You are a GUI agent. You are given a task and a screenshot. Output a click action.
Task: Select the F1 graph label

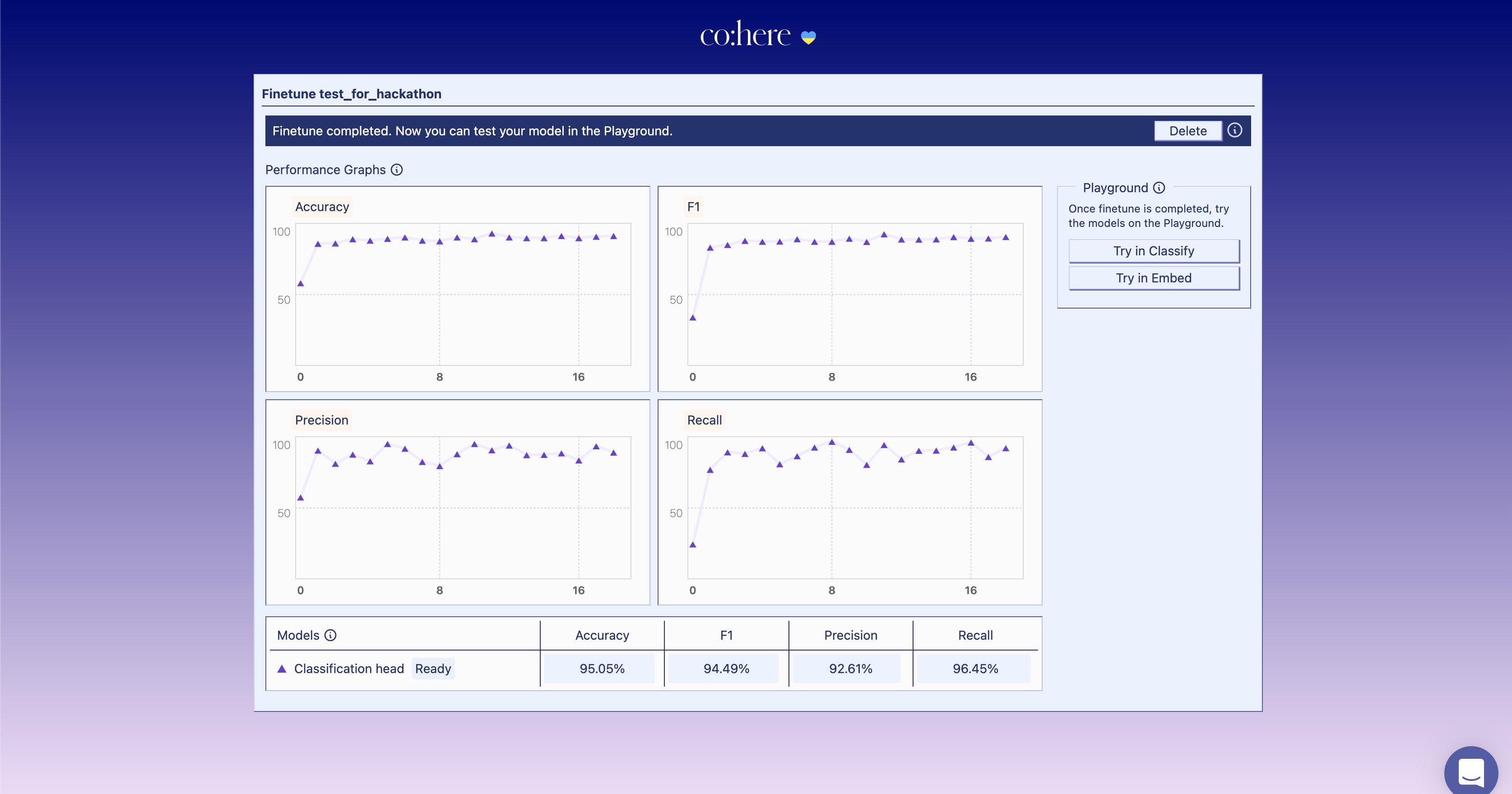[693, 207]
